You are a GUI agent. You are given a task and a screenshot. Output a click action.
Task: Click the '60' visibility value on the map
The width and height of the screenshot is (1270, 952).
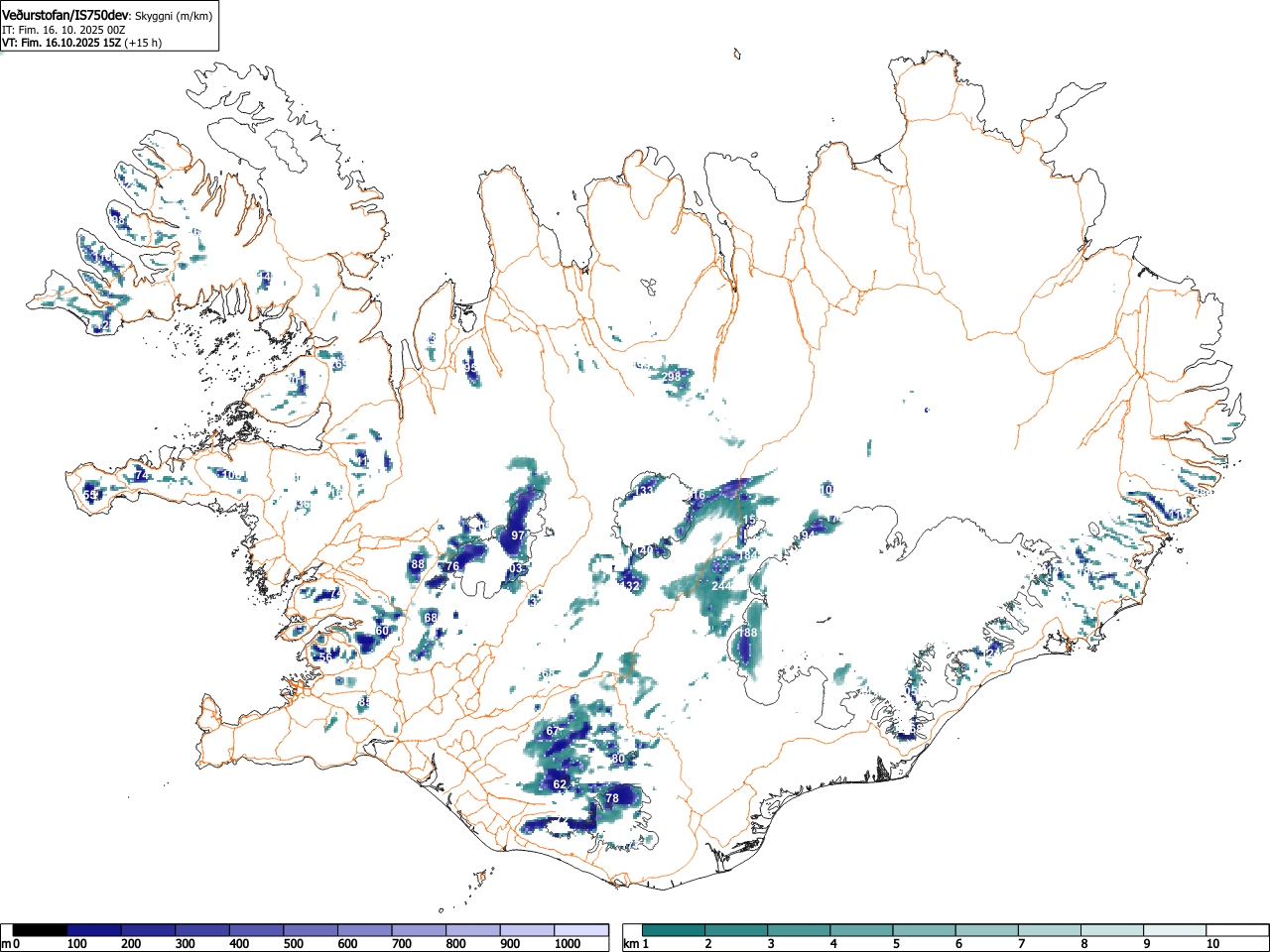click(382, 631)
